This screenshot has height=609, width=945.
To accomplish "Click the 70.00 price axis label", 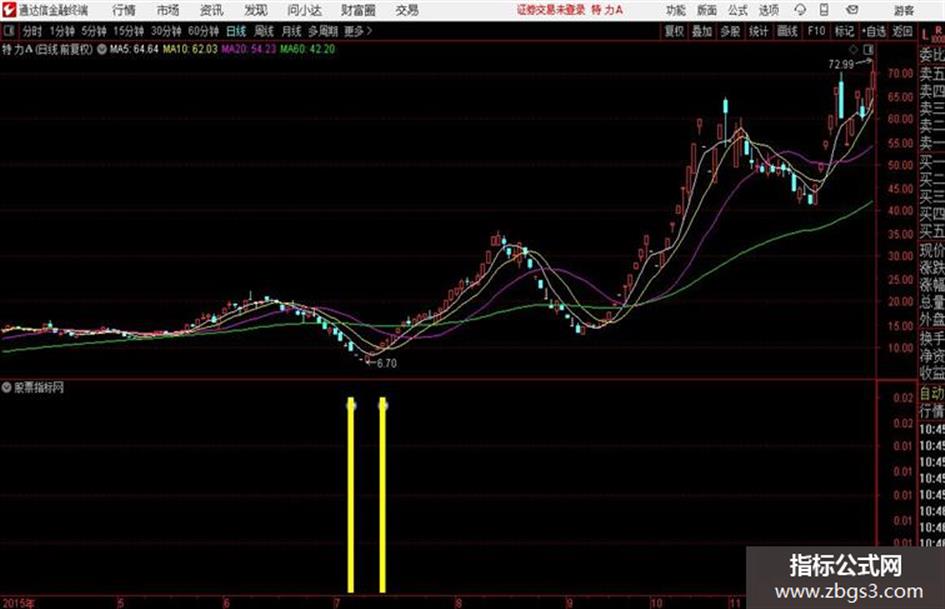I will pyautogui.click(x=900, y=74).
